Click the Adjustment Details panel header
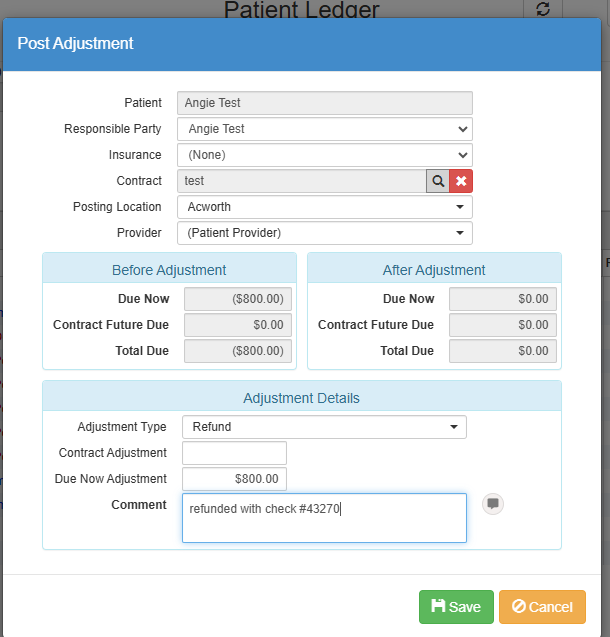 (x=302, y=398)
